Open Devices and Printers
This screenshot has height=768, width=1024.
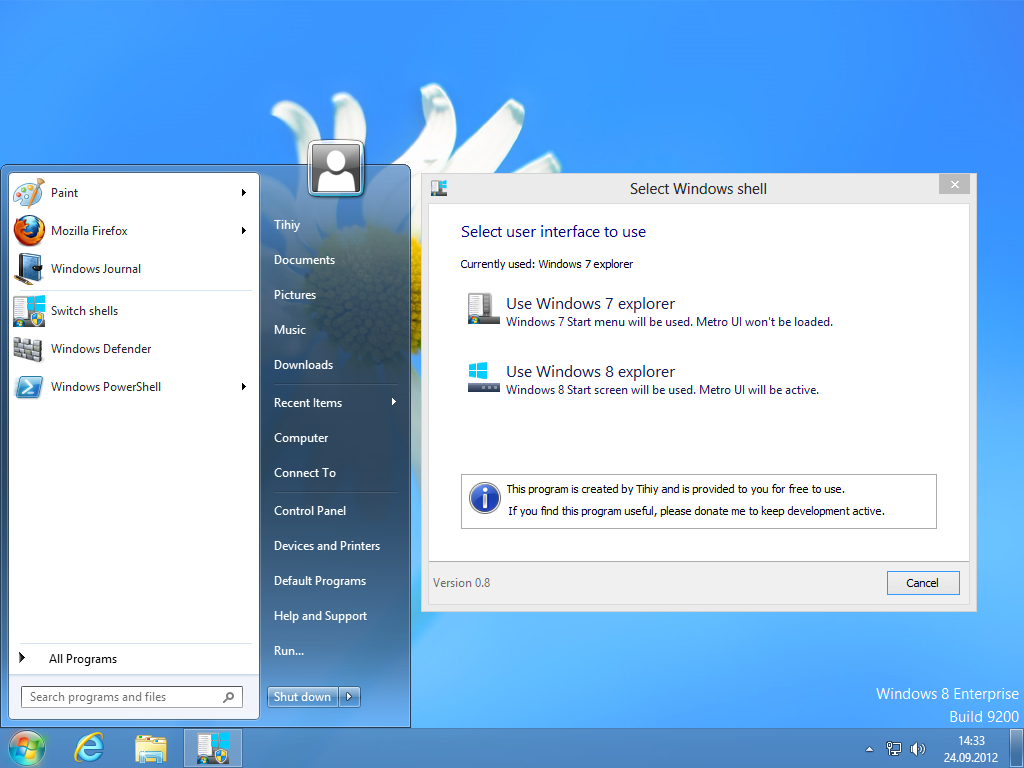pos(327,545)
